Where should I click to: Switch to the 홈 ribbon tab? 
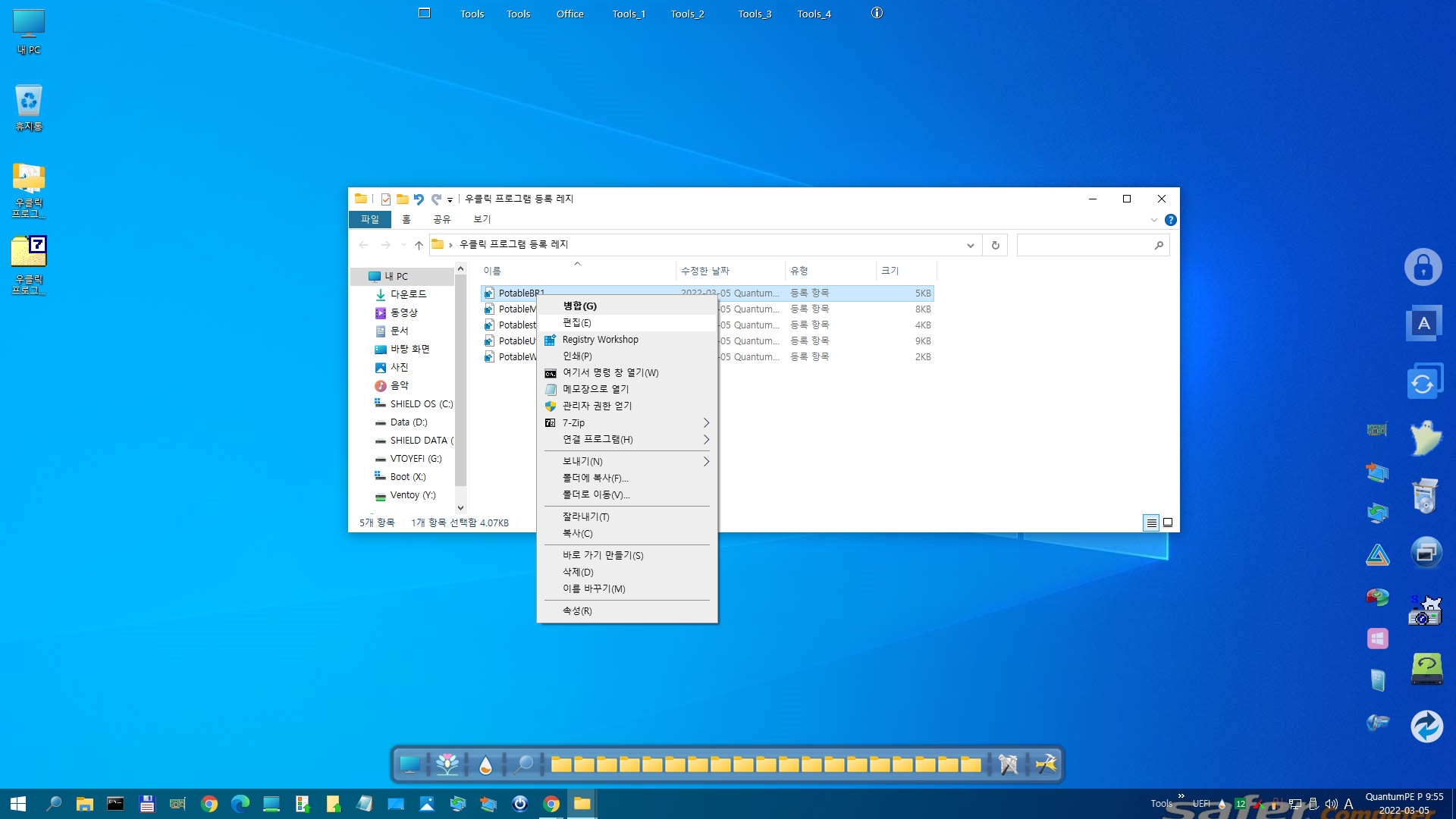pos(406,219)
